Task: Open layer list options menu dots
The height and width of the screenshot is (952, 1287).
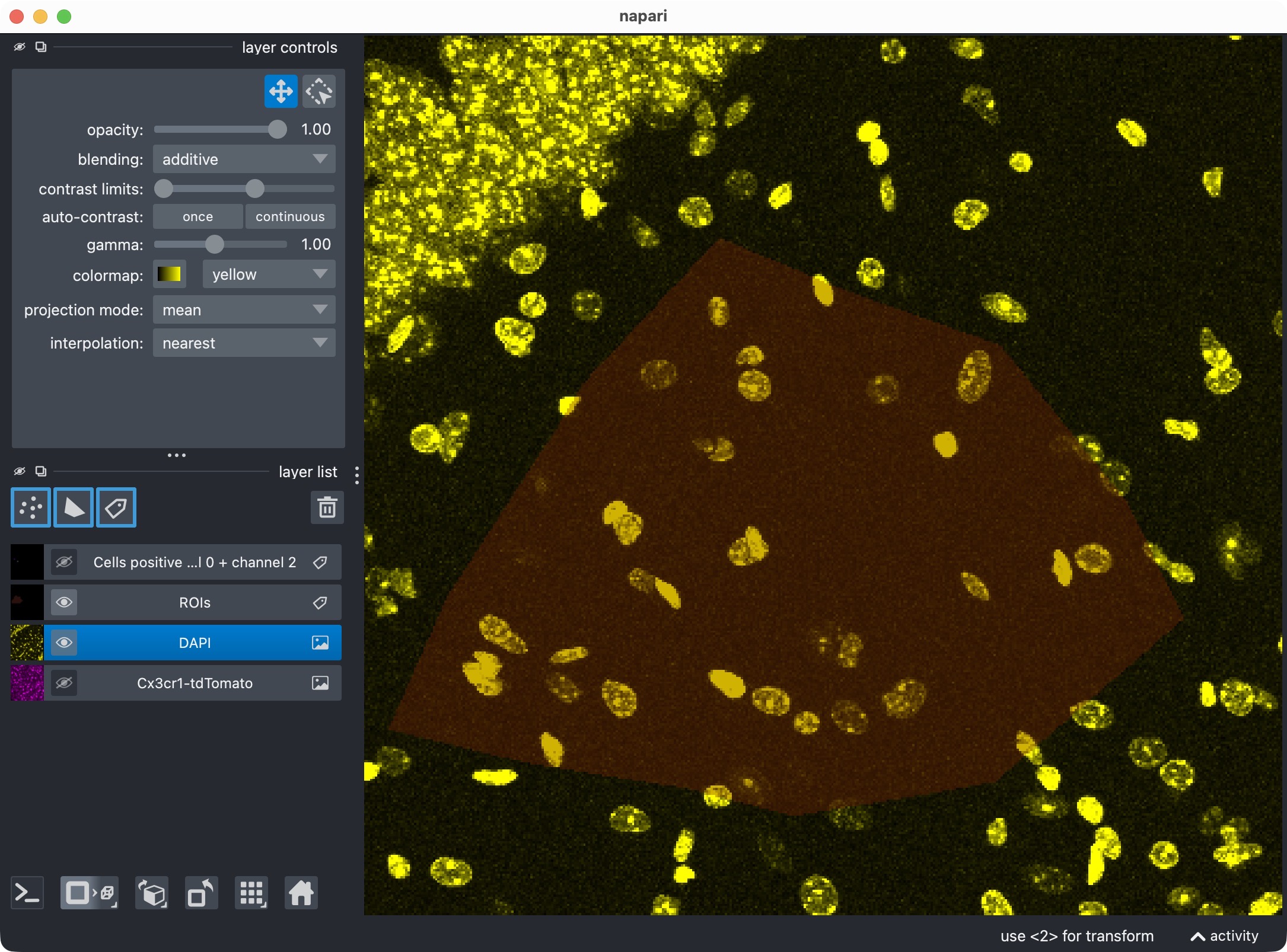Action: click(x=356, y=475)
